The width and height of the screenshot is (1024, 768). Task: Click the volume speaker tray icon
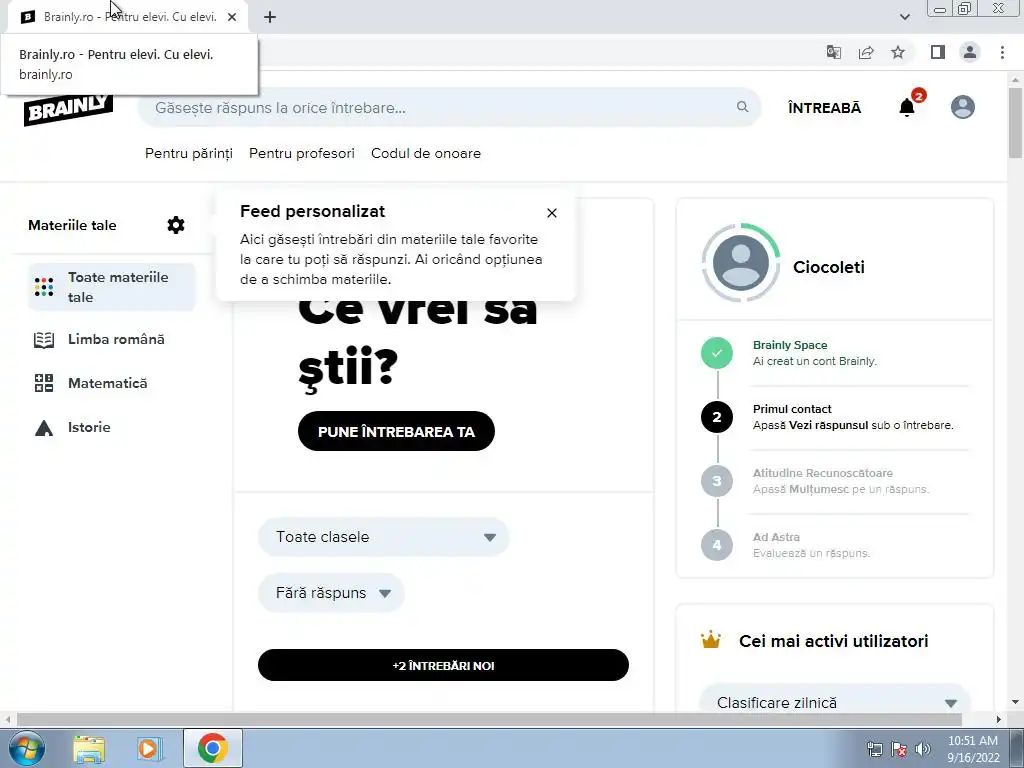coord(923,749)
